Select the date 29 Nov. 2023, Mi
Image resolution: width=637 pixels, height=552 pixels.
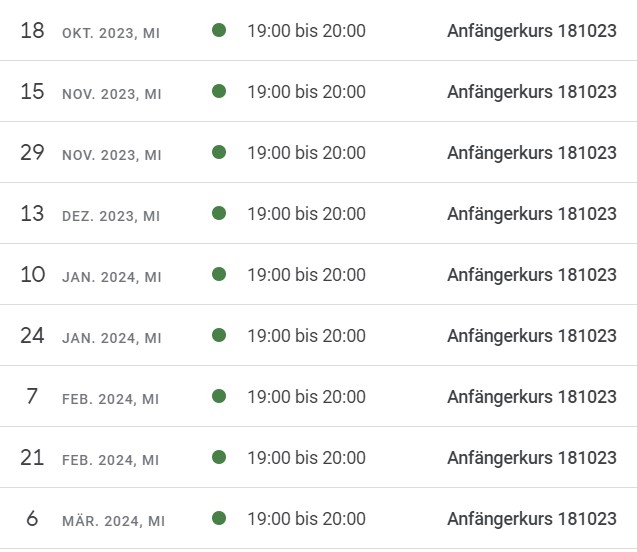coord(91,153)
